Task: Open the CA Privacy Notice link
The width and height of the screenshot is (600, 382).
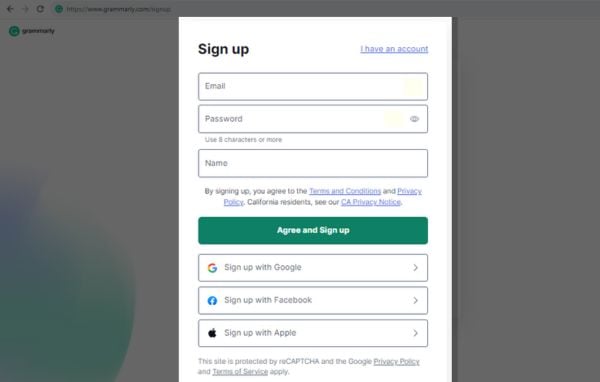Action: [371, 202]
